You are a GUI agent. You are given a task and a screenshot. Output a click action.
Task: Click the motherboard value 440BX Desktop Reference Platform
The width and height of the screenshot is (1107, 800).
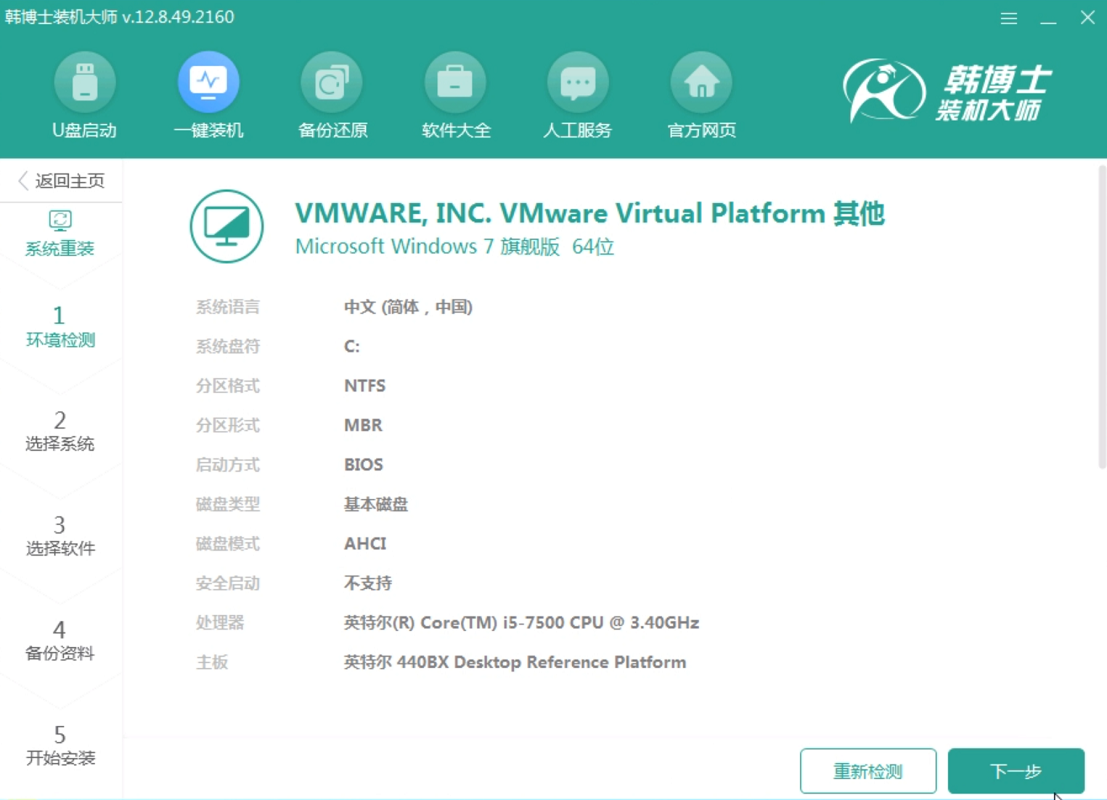pyautogui.click(x=541, y=662)
